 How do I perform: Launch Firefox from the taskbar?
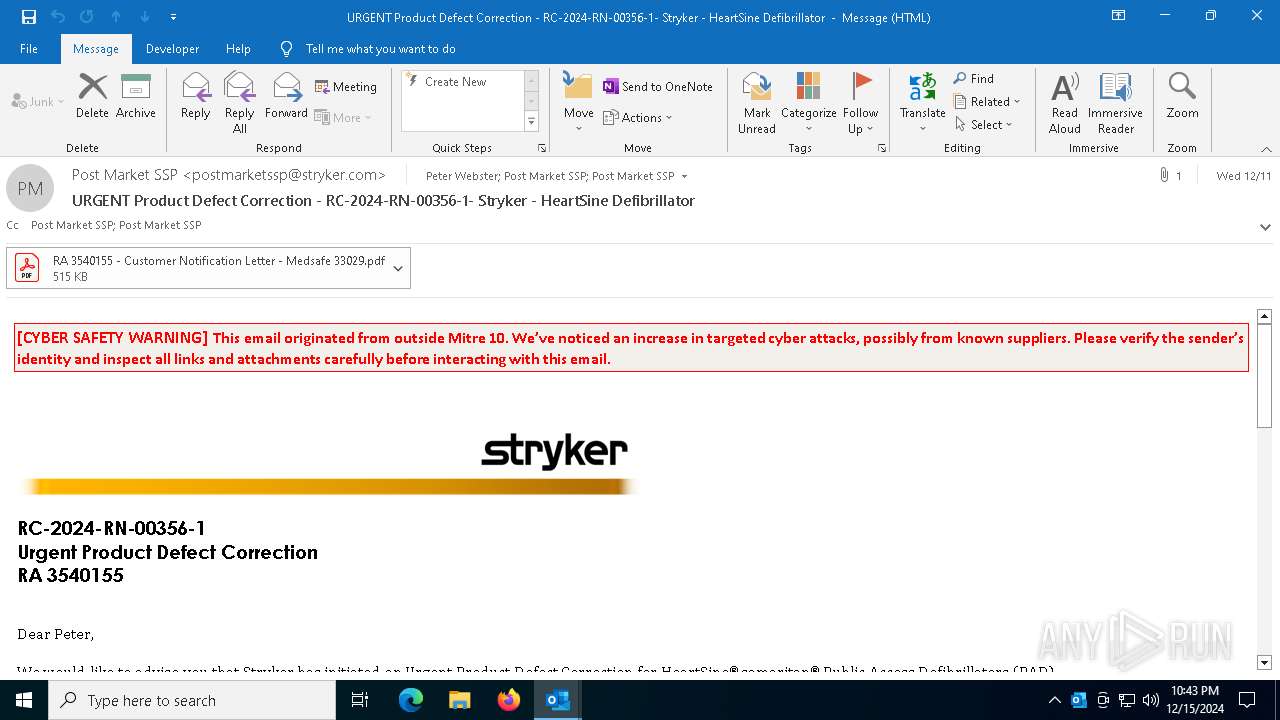point(509,700)
